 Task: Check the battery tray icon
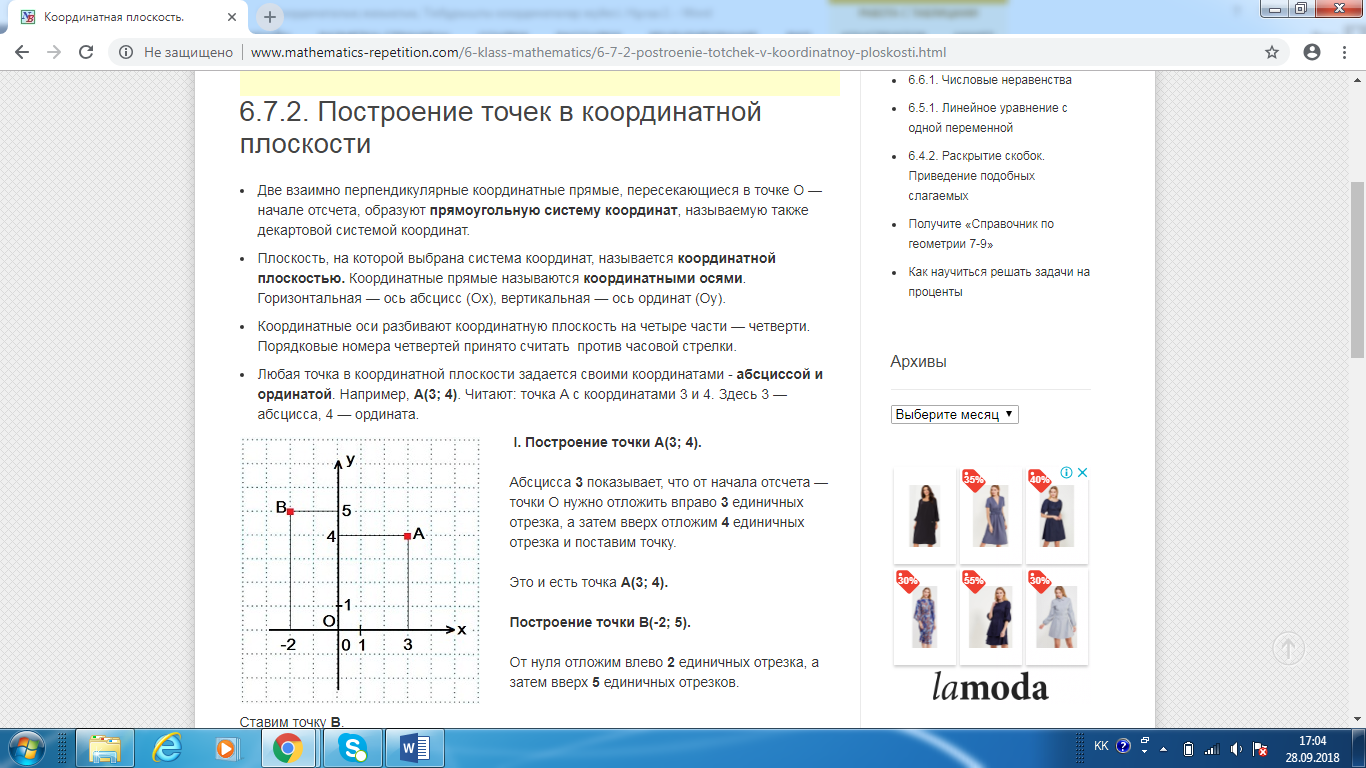pyautogui.click(x=1188, y=748)
